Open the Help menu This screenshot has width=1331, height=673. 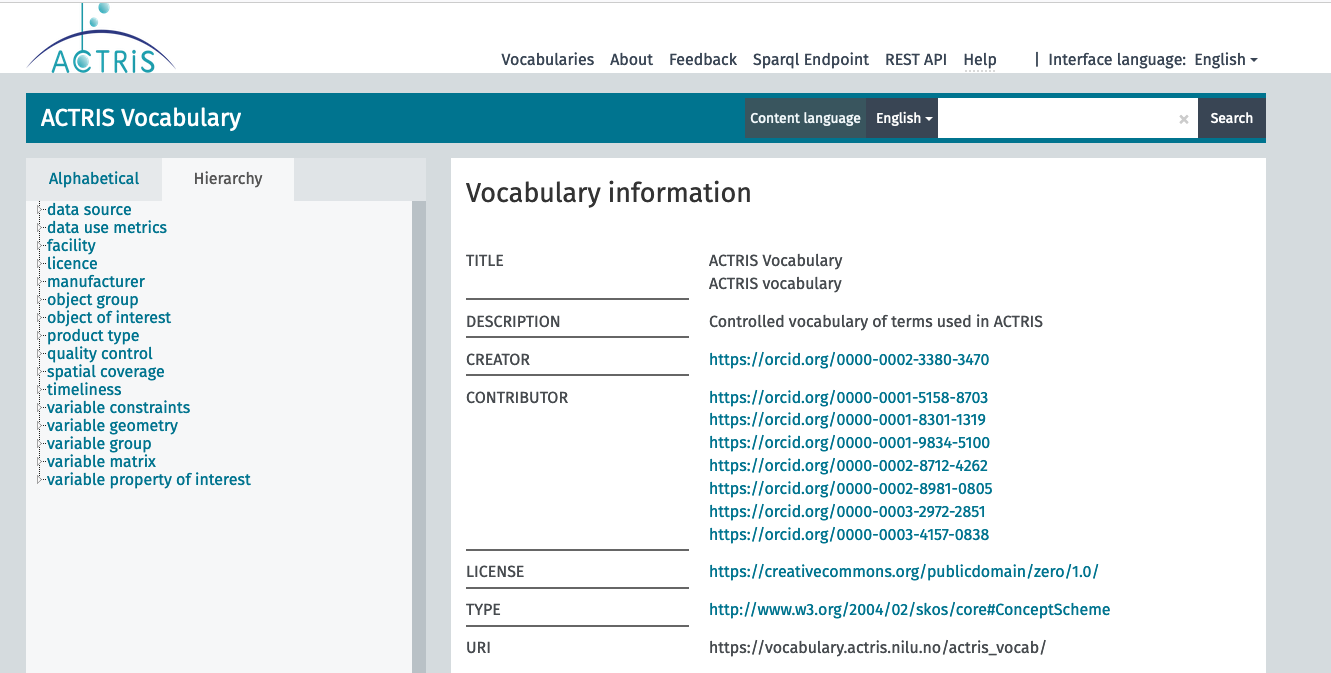coord(980,60)
